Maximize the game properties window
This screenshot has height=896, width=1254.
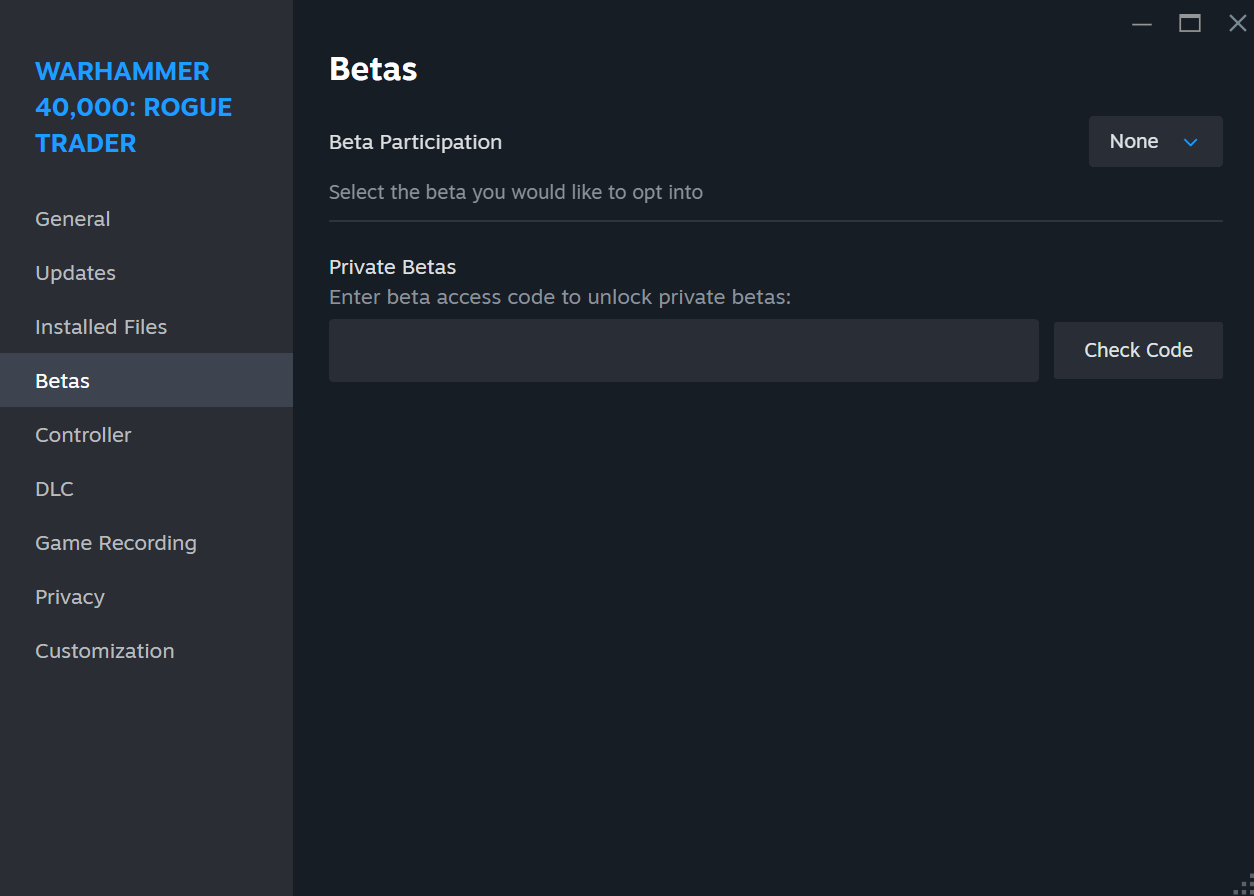tap(1190, 24)
